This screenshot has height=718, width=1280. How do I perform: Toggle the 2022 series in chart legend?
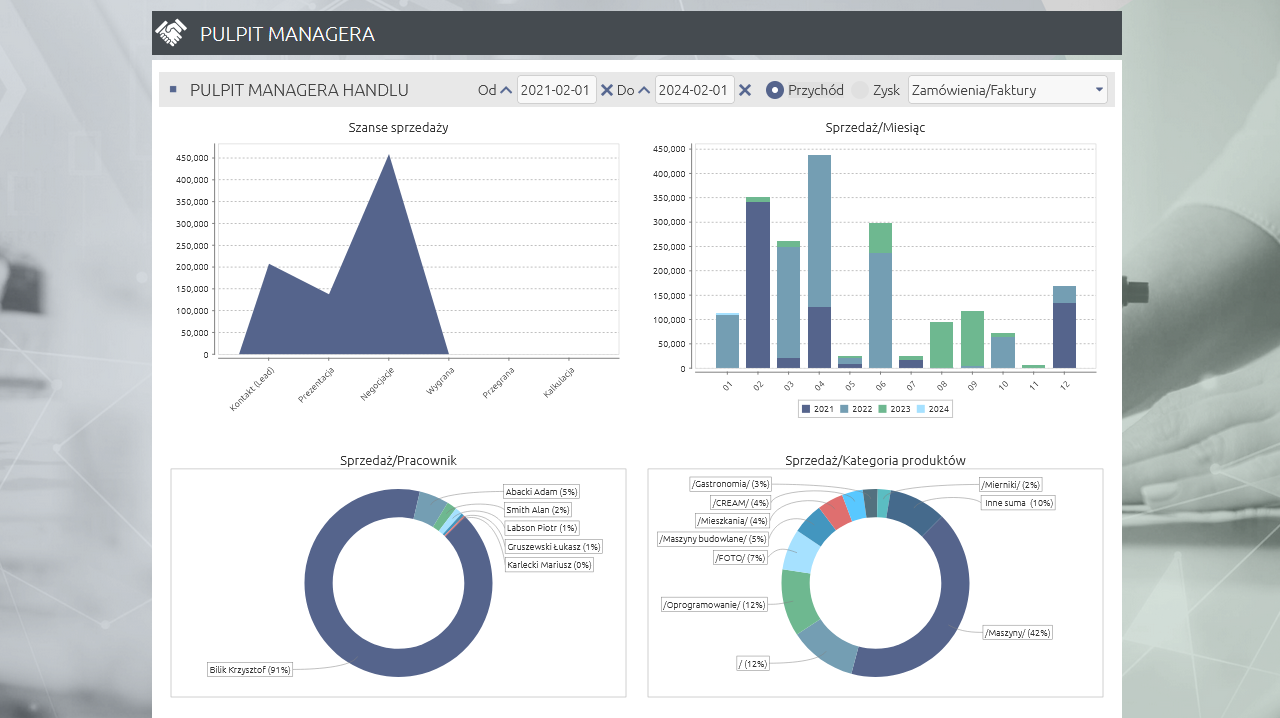click(x=856, y=409)
